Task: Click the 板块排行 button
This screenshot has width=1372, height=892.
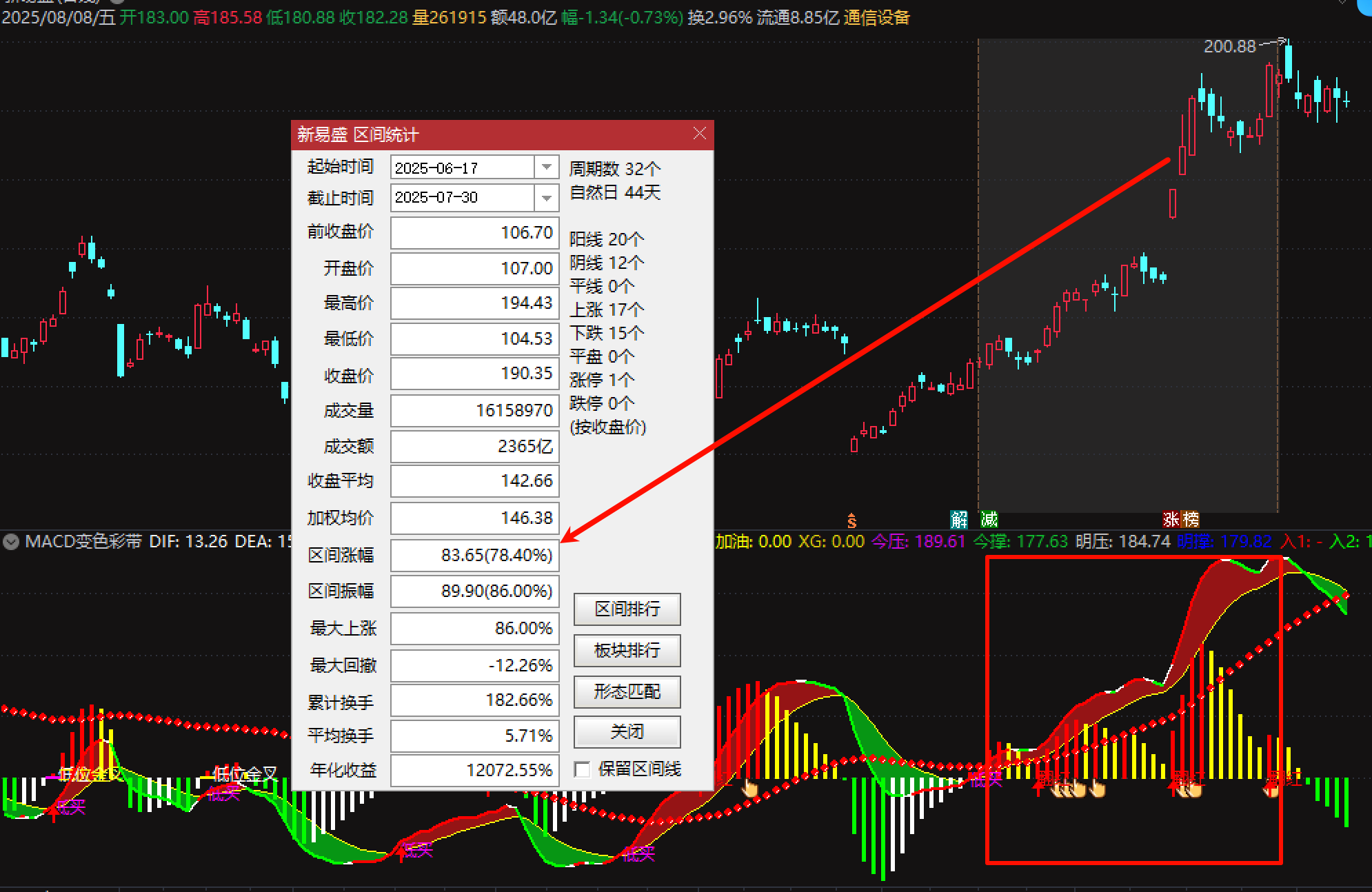Action: pyautogui.click(x=627, y=650)
